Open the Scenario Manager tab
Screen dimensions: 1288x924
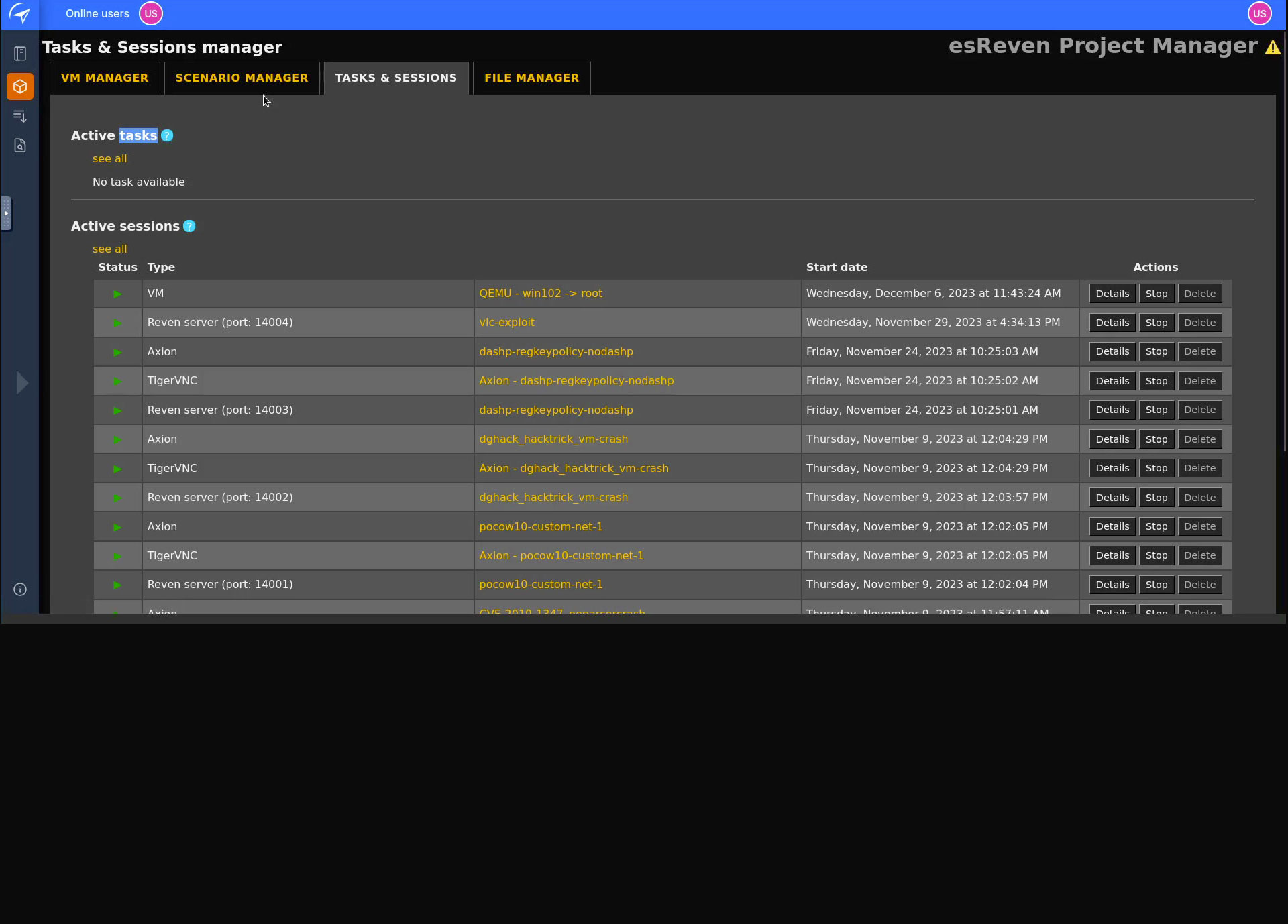coord(241,78)
